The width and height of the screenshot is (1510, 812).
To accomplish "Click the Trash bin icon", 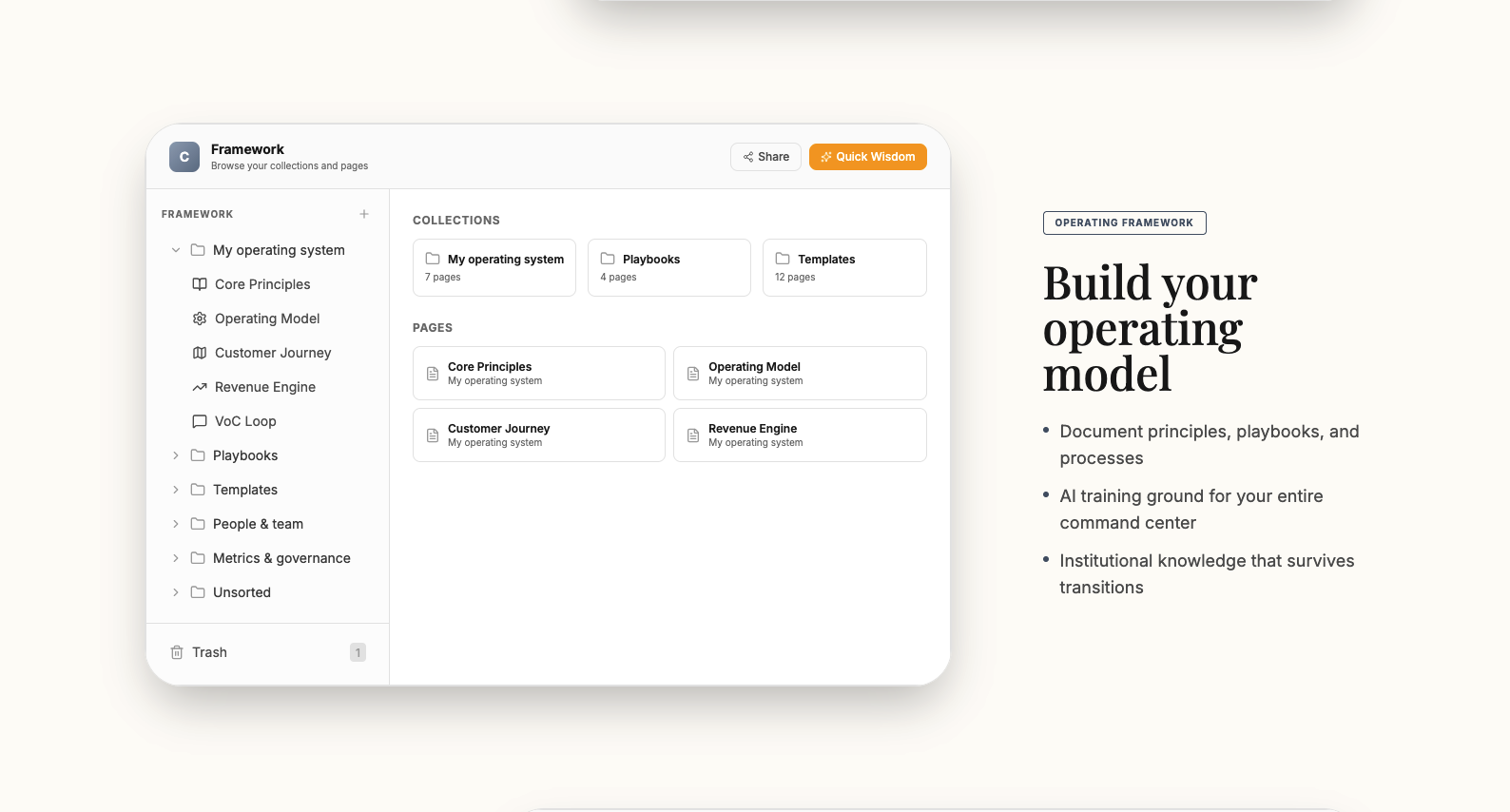I will [x=177, y=652].
